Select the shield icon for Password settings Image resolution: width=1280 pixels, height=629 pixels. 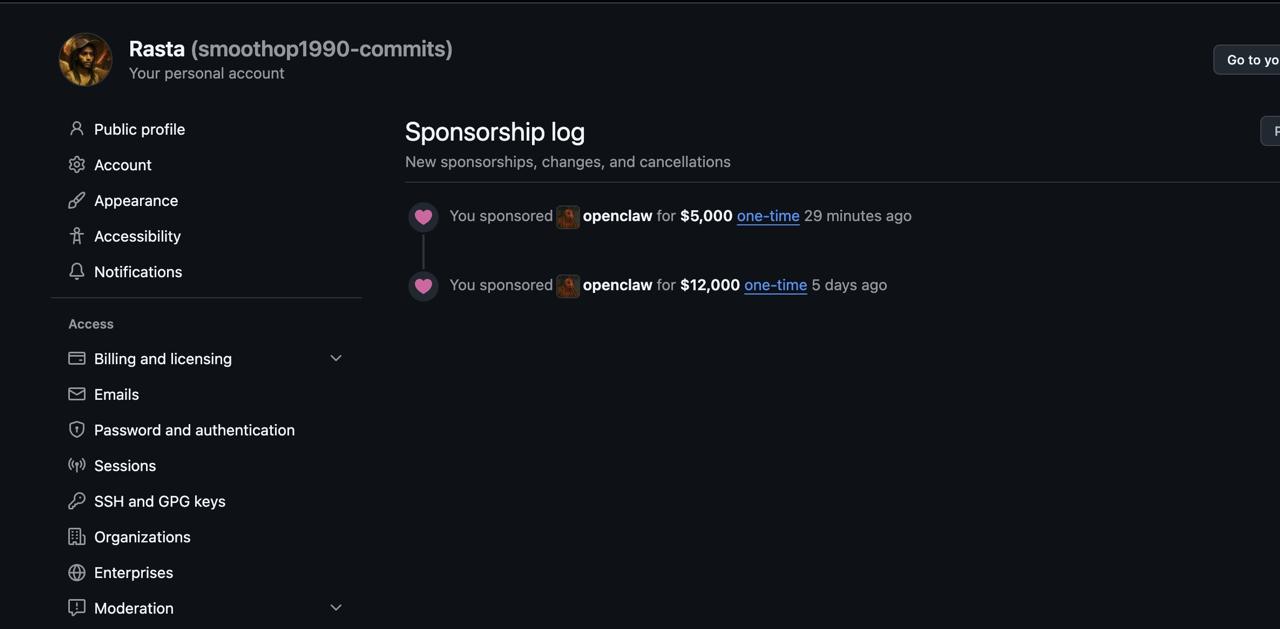point(77,429)
